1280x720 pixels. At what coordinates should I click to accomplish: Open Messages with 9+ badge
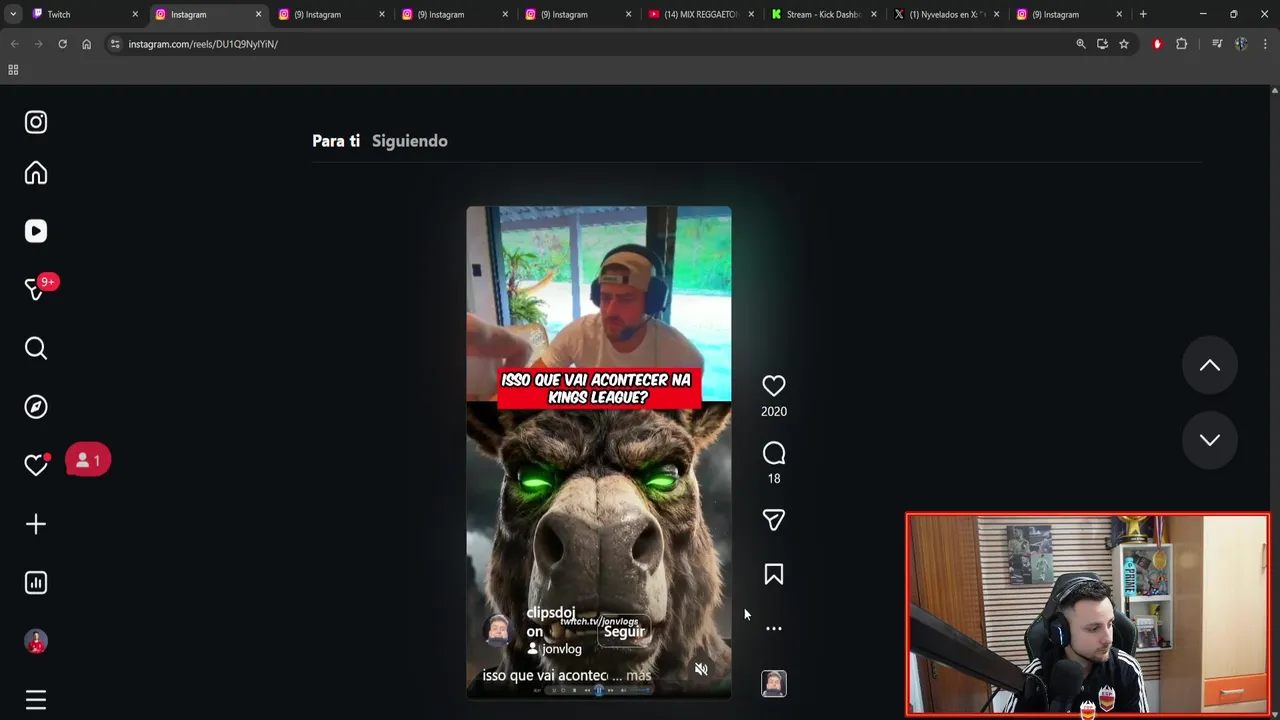click(38, 288)
